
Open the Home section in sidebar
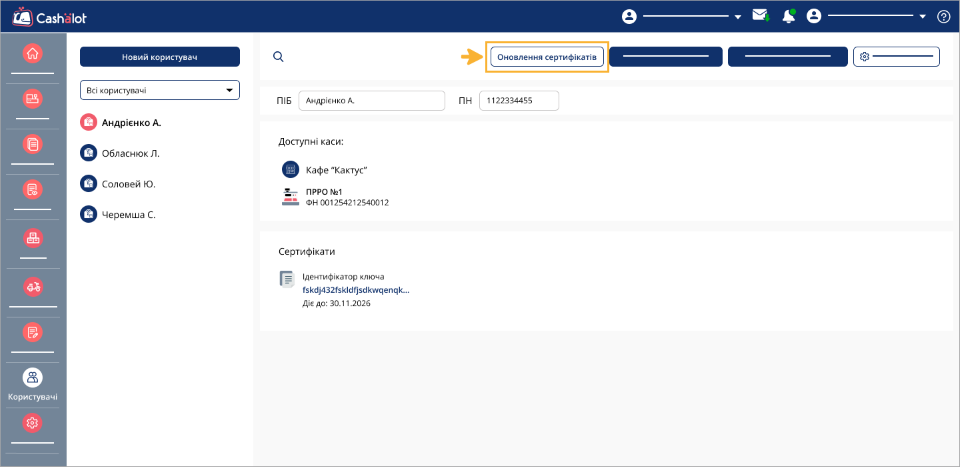pyautogui.click(x=32, y=54)
